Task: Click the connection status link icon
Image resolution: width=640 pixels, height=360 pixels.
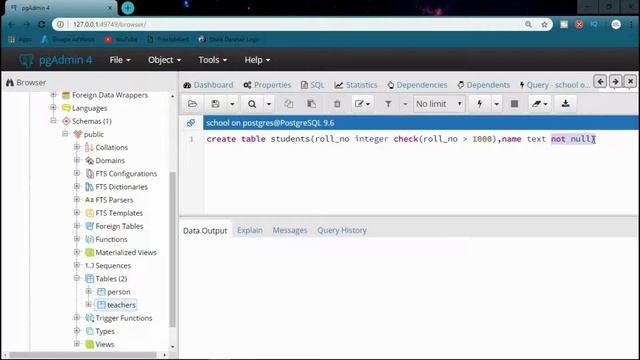Action: (x=191, y=123)
